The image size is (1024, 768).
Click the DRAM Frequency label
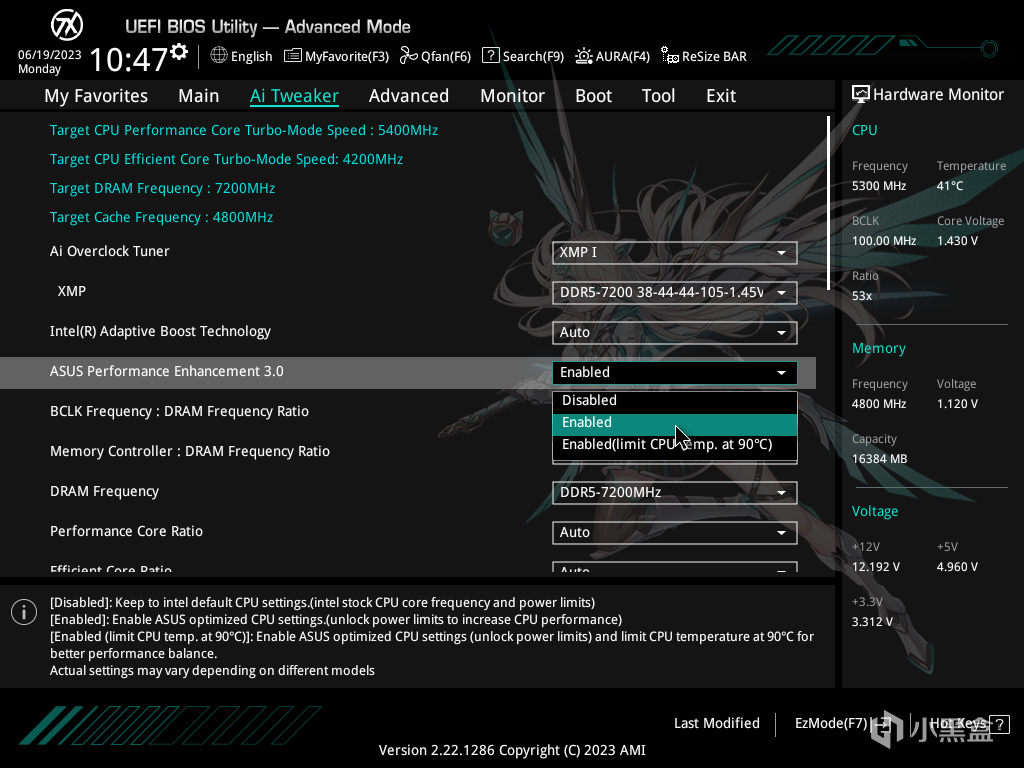(x=104, y=491)
